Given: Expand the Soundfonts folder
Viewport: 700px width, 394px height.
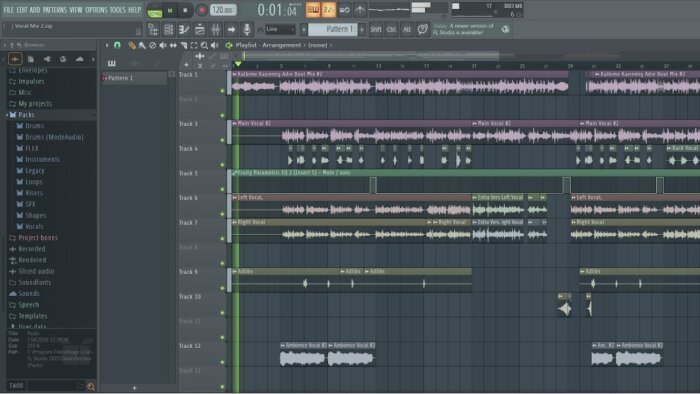Looking at the screenshot, I should pos(30,282).
